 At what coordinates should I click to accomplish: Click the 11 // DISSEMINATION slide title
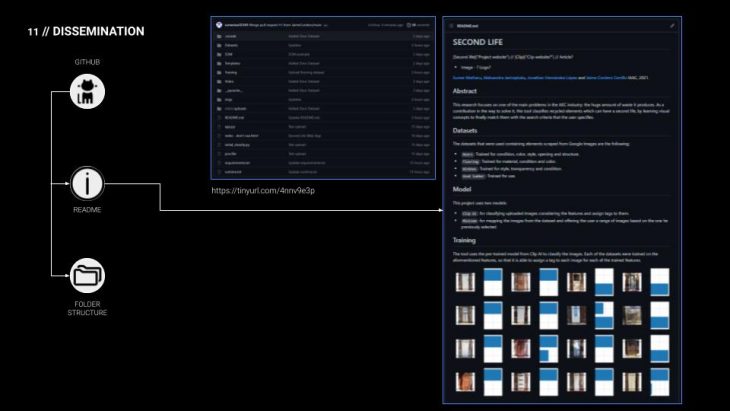pos(86,32)
